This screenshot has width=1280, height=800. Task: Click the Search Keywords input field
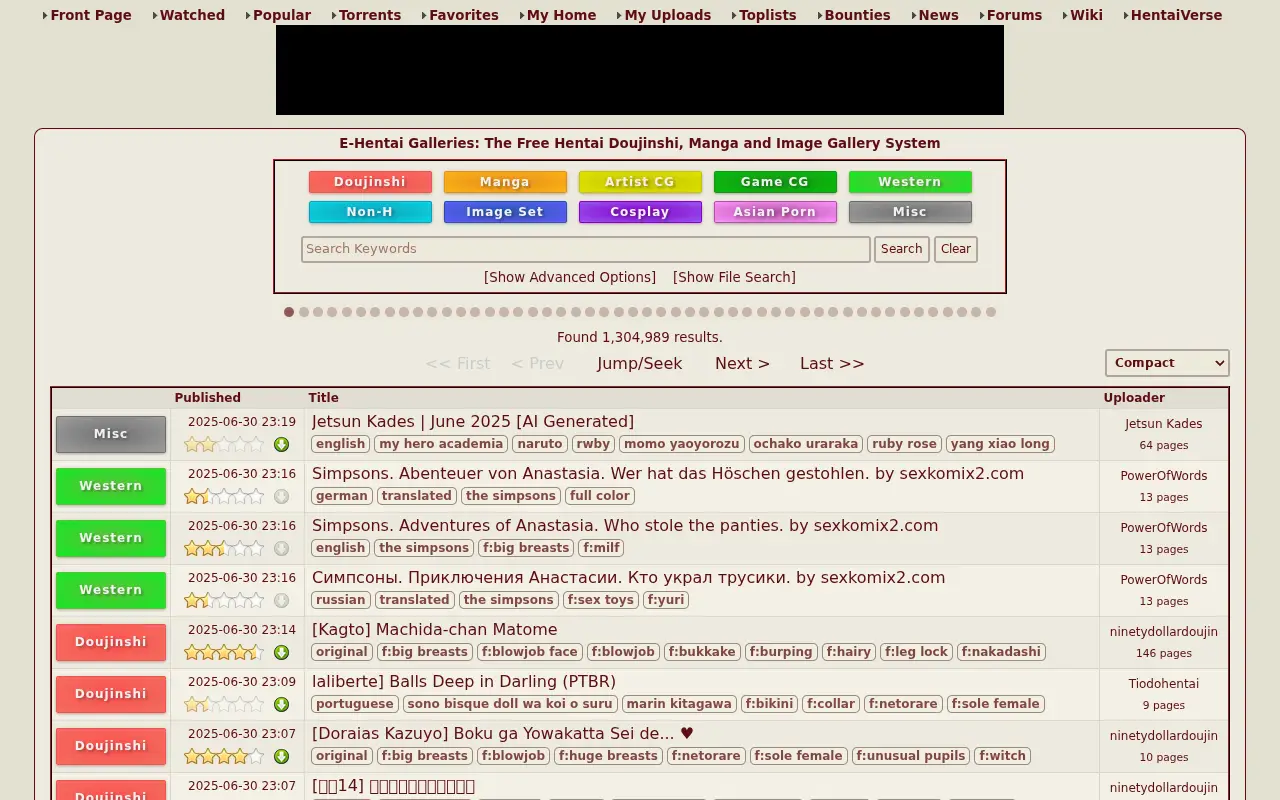pos(586,249)
